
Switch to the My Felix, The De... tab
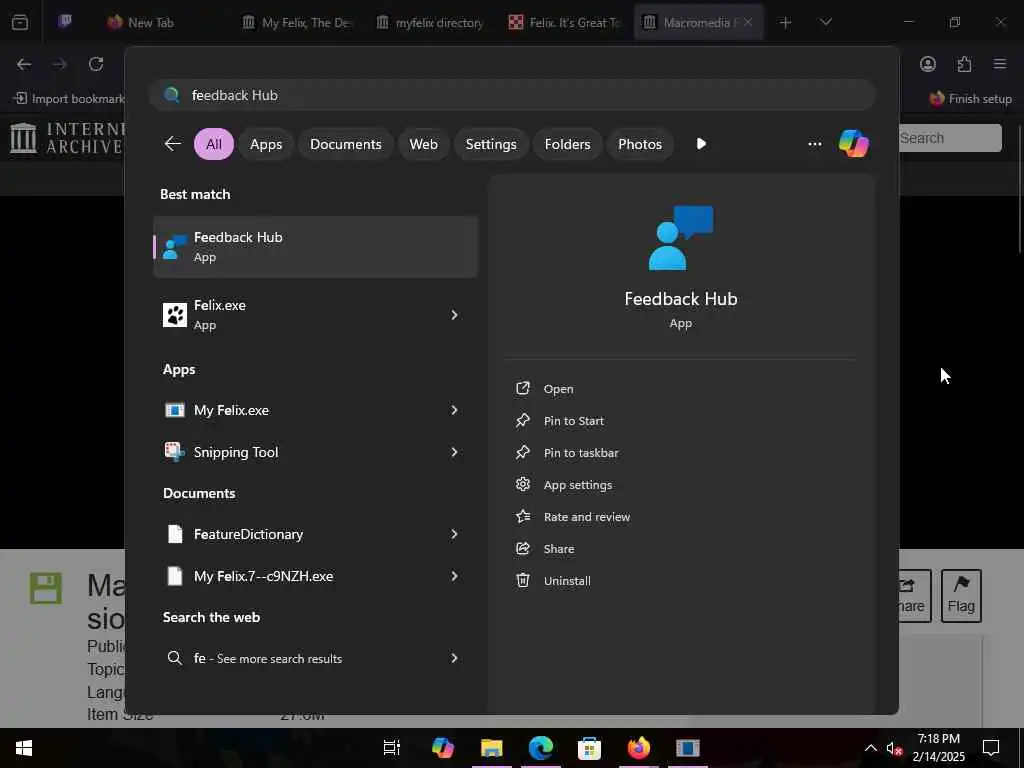[297, 22]
